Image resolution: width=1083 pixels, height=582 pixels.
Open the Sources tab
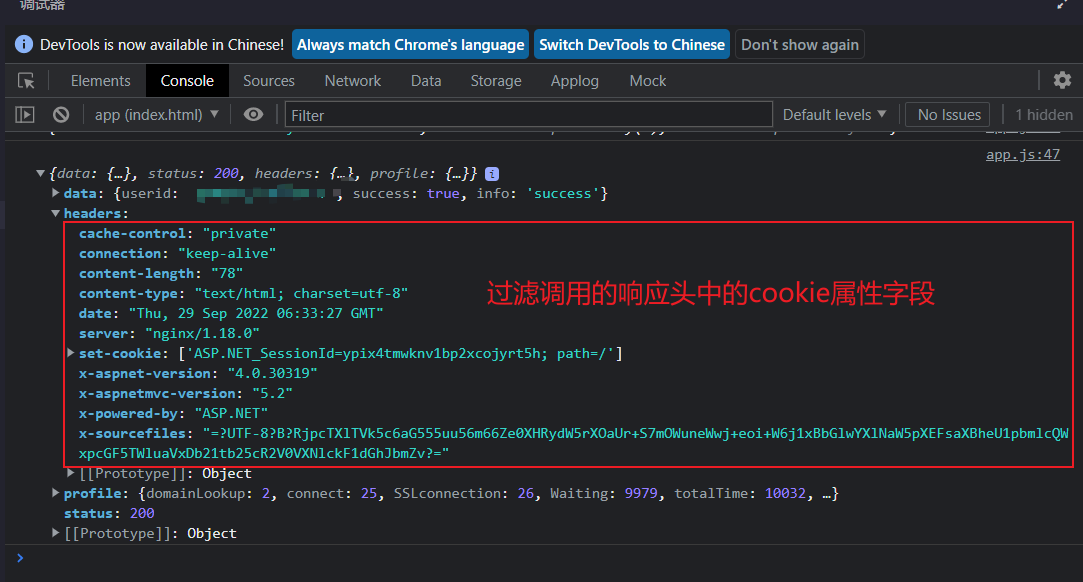click(269, 81)
